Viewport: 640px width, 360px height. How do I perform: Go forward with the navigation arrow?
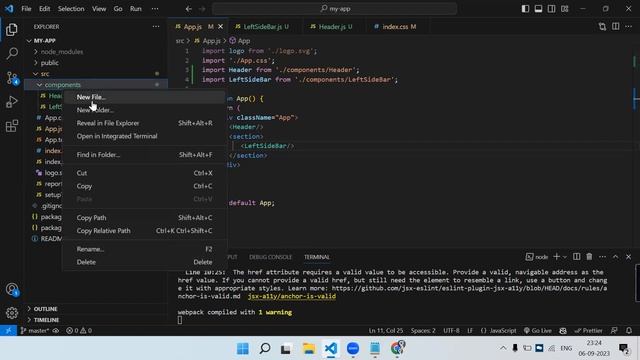[202, 9]
